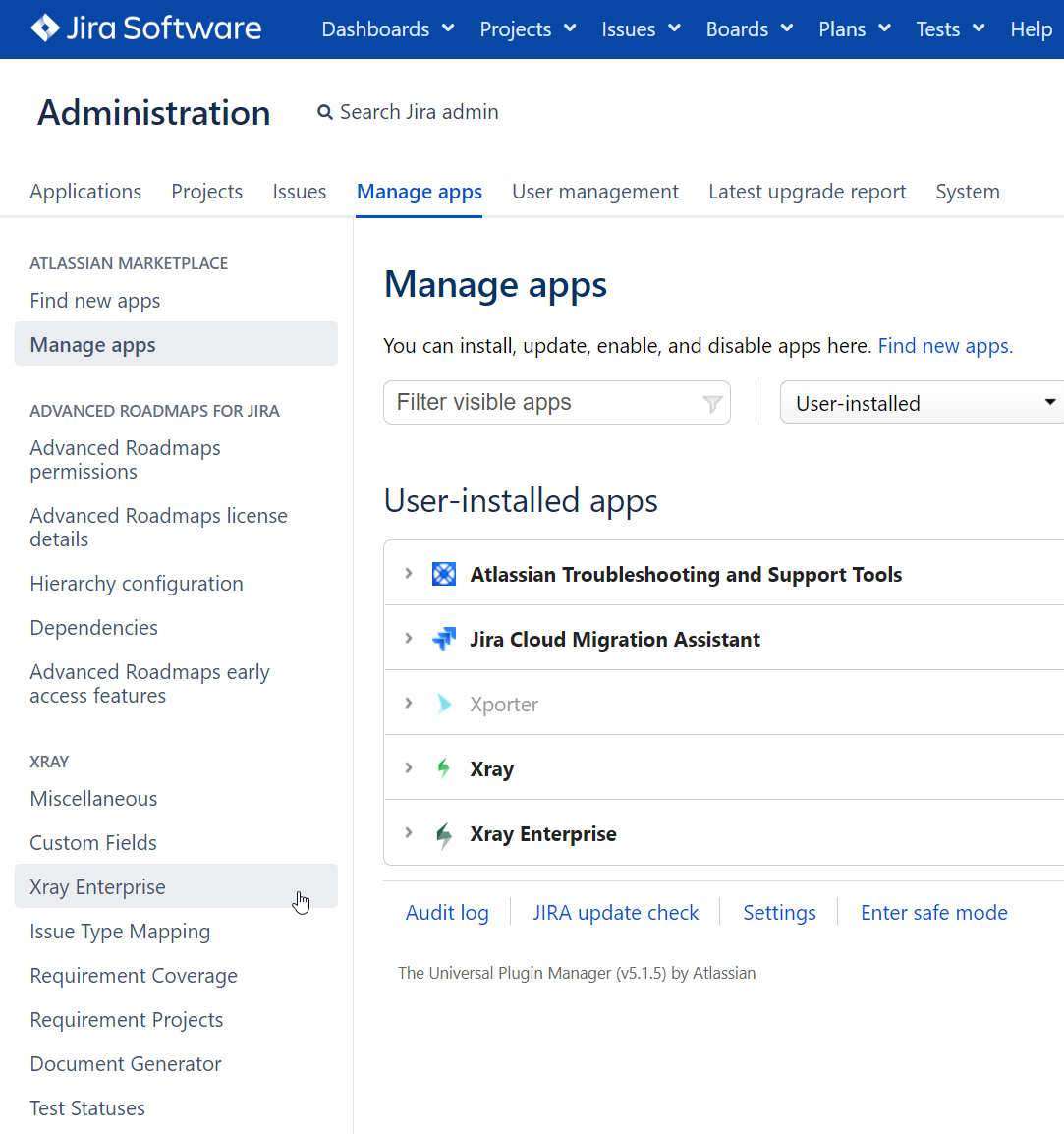Open Requirement Projects settings
This screenshot has height=1134, width=1064.
[x=127, y=1020]
